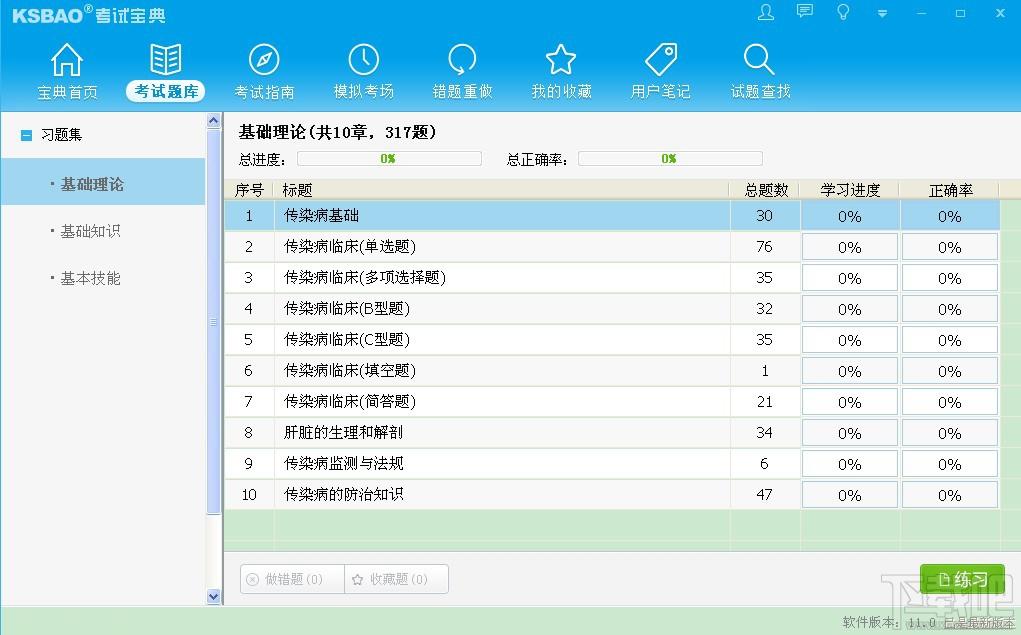The height and width of the screenshot is (635, 1021).
Task: Click 正确率 0% cell of 肝脏的生理和解剖
Action: (x=950, y=433)
